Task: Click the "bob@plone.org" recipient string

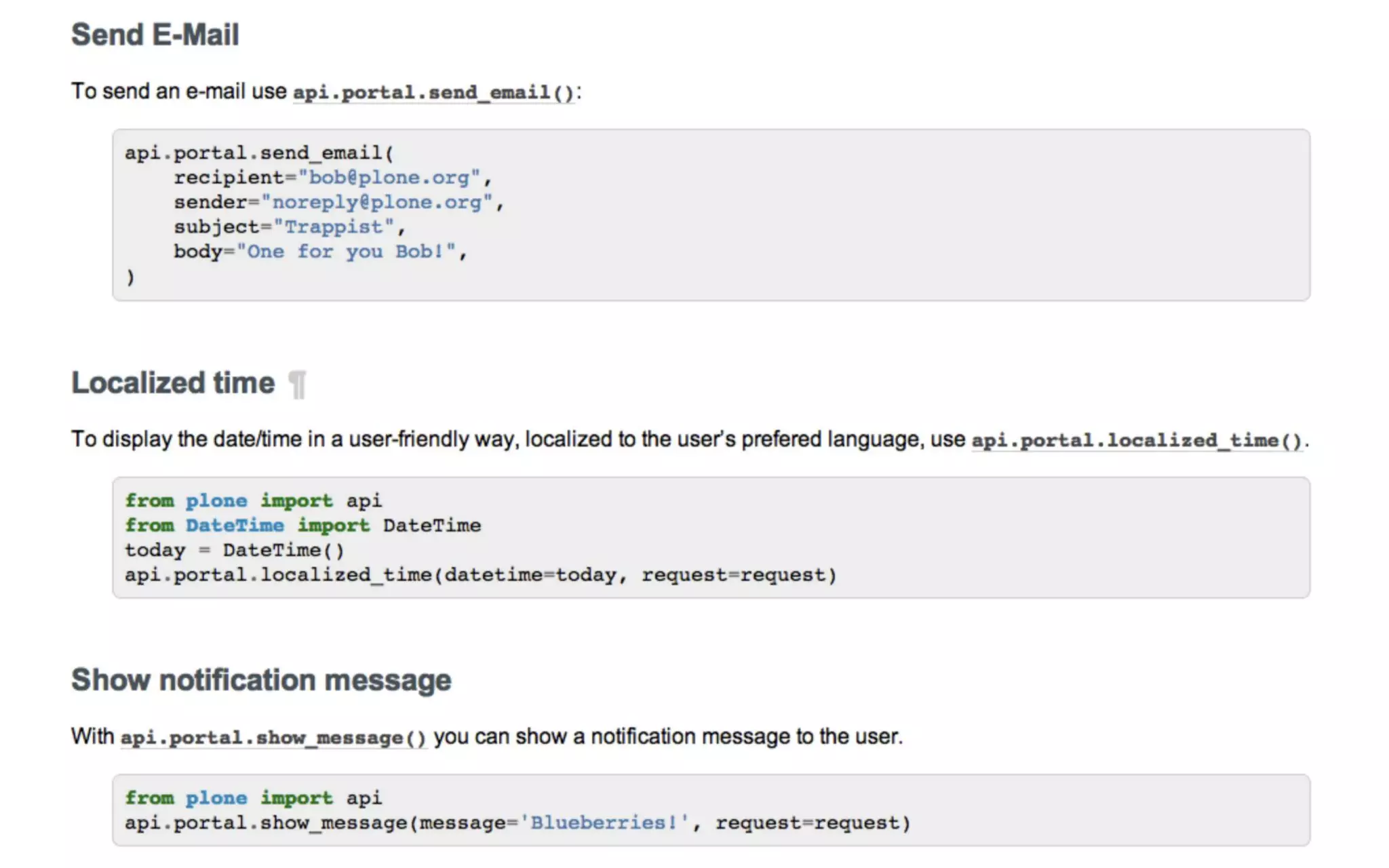Action: (389, 178)
